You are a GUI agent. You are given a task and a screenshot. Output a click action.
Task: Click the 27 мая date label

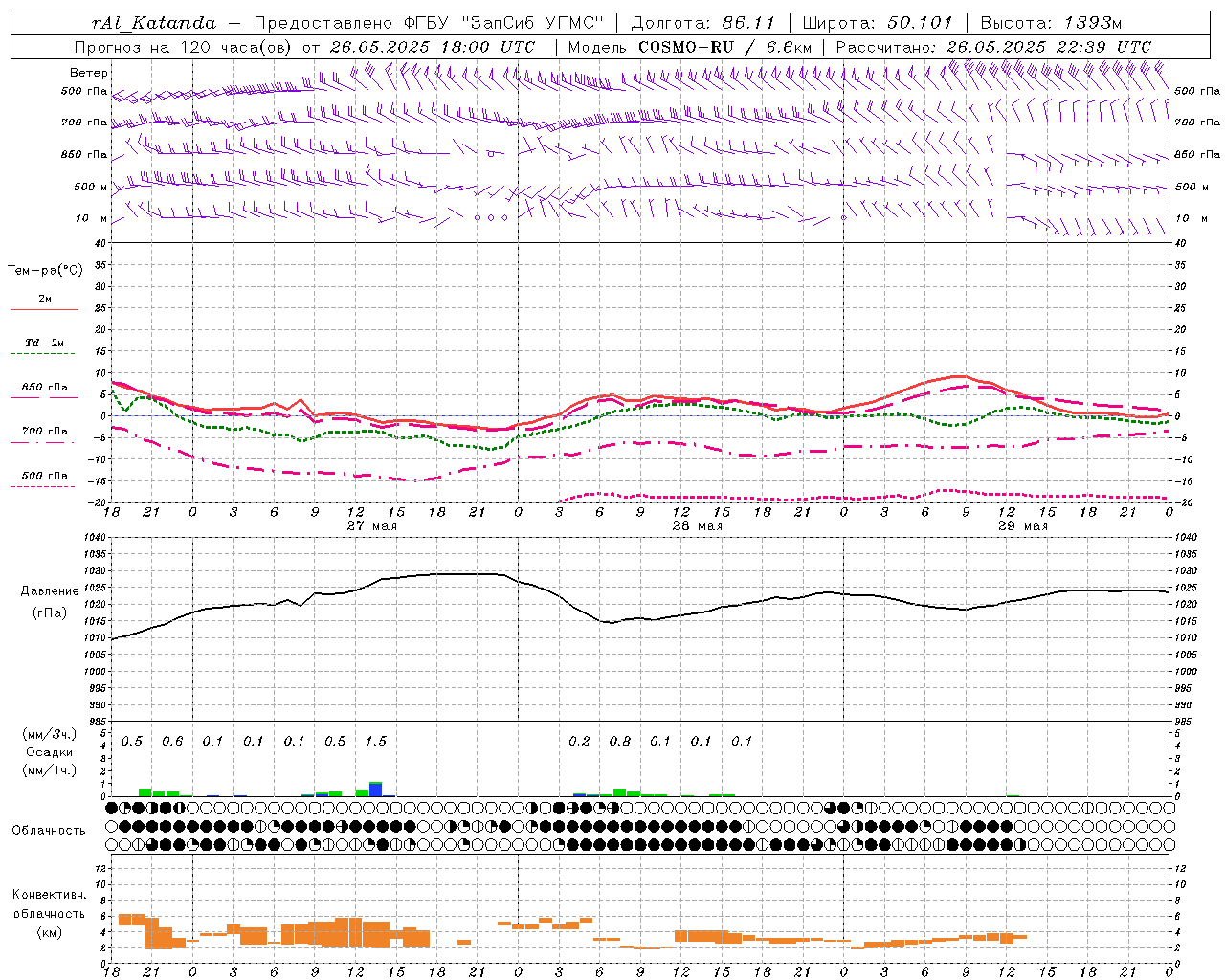[x=372, y=526]
